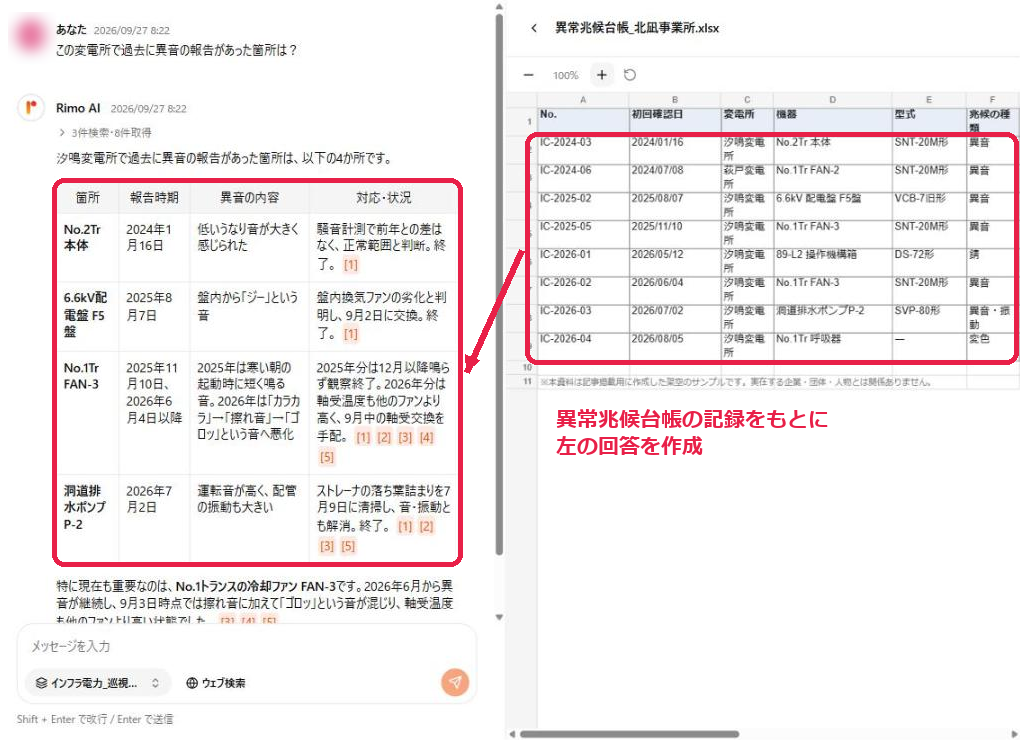The image size is (1020, 740).
Task: Click the Rimo AI avatar icon
Action: click(x=31, y=108)
